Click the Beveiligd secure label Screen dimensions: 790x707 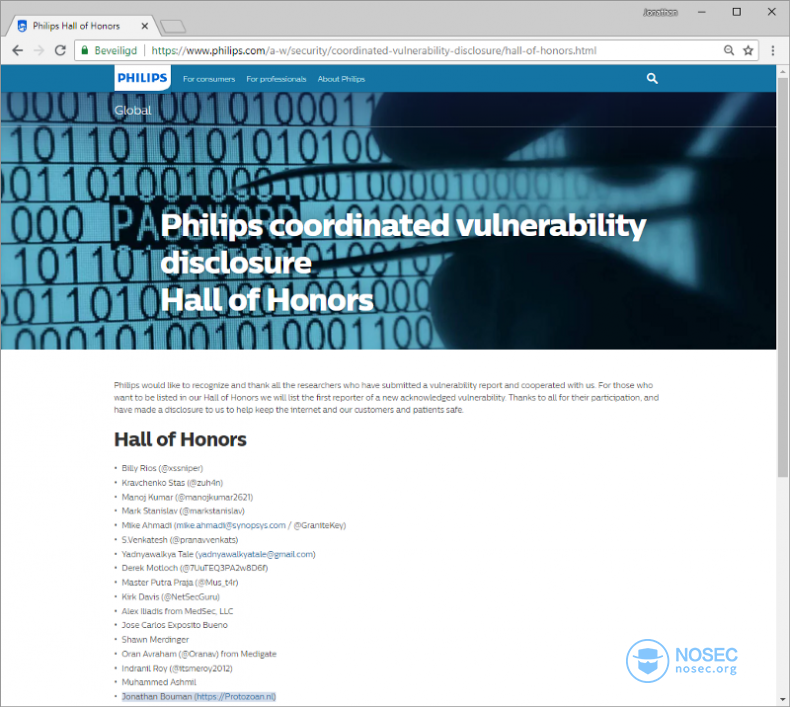coord(115,50)
